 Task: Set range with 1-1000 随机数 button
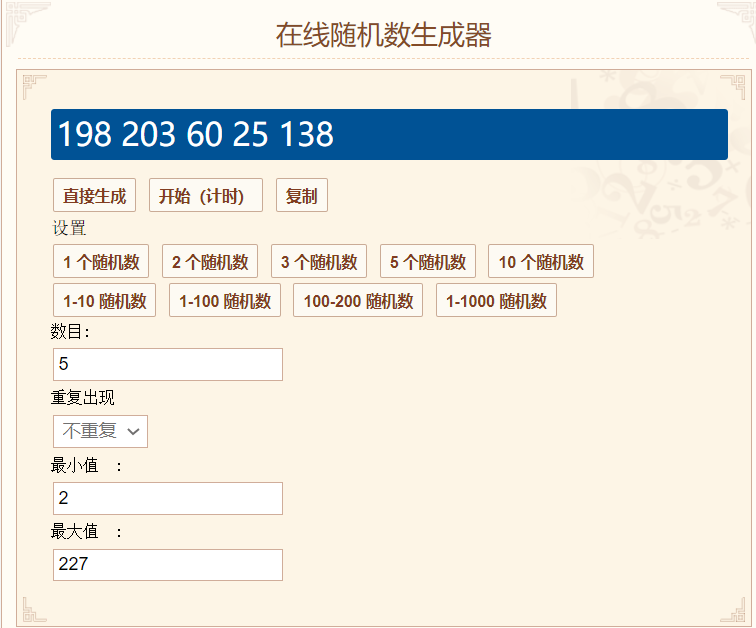click(496, 300)
